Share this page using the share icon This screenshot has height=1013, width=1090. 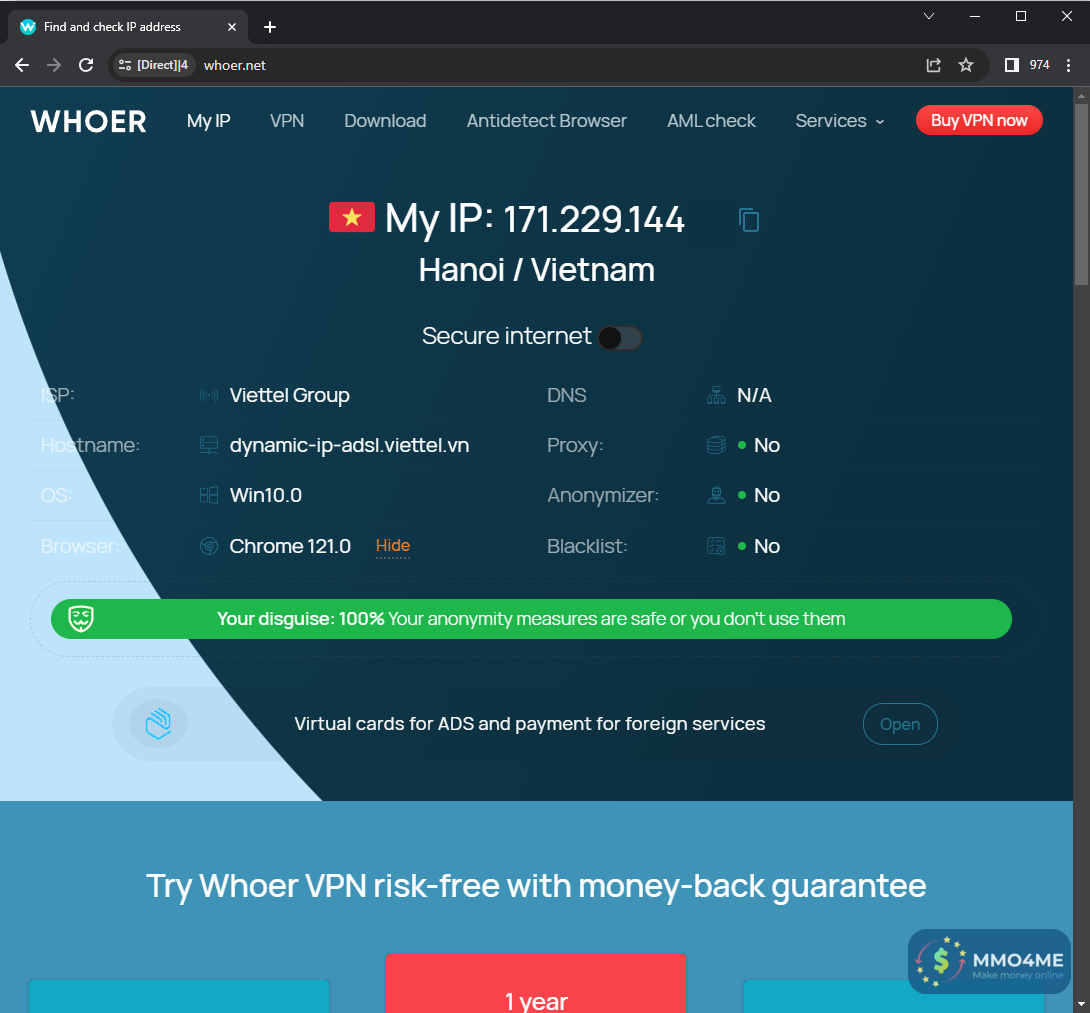point(934,65)
